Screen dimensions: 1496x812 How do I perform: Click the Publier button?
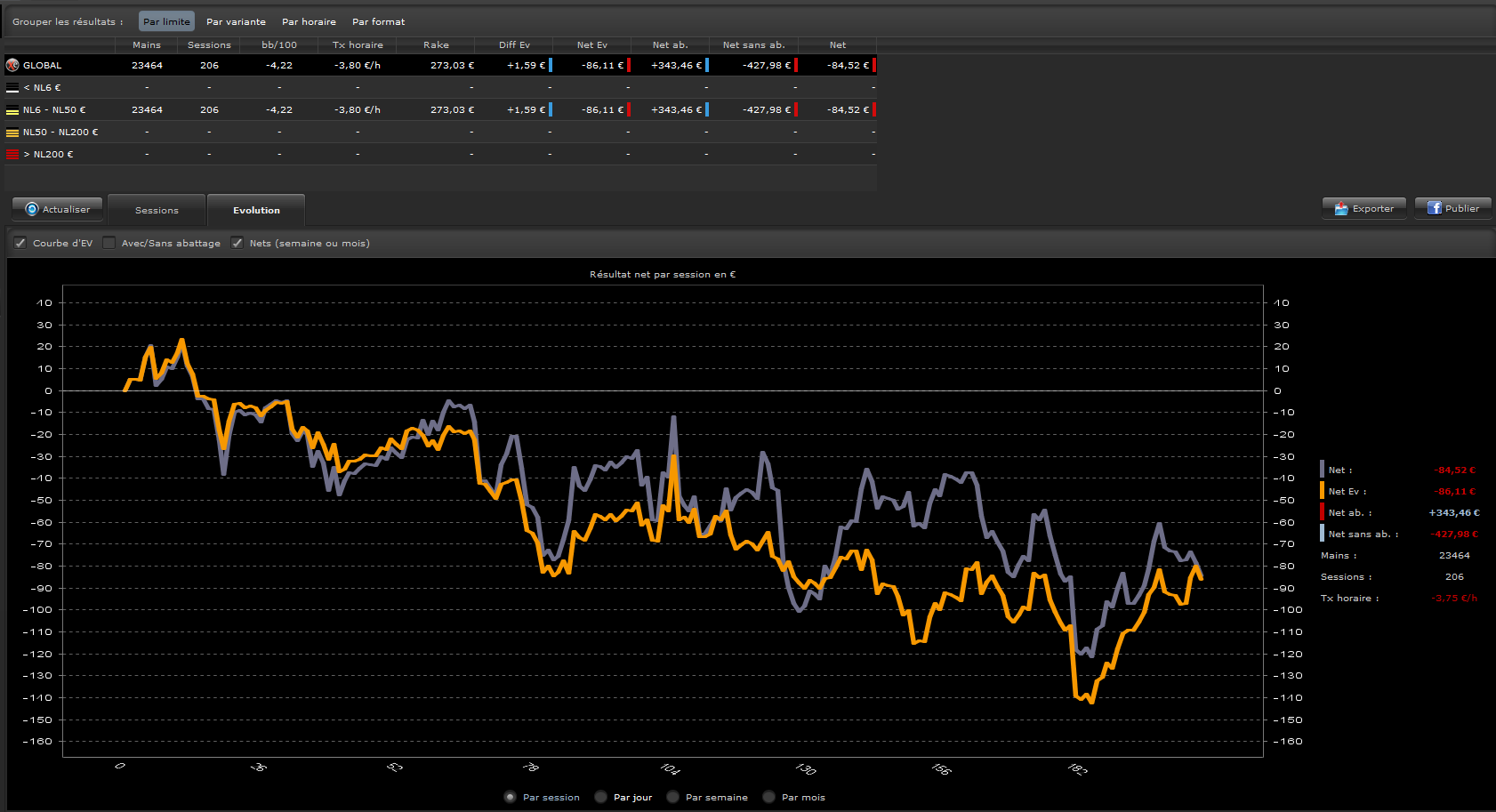(x=1453, y=208)
